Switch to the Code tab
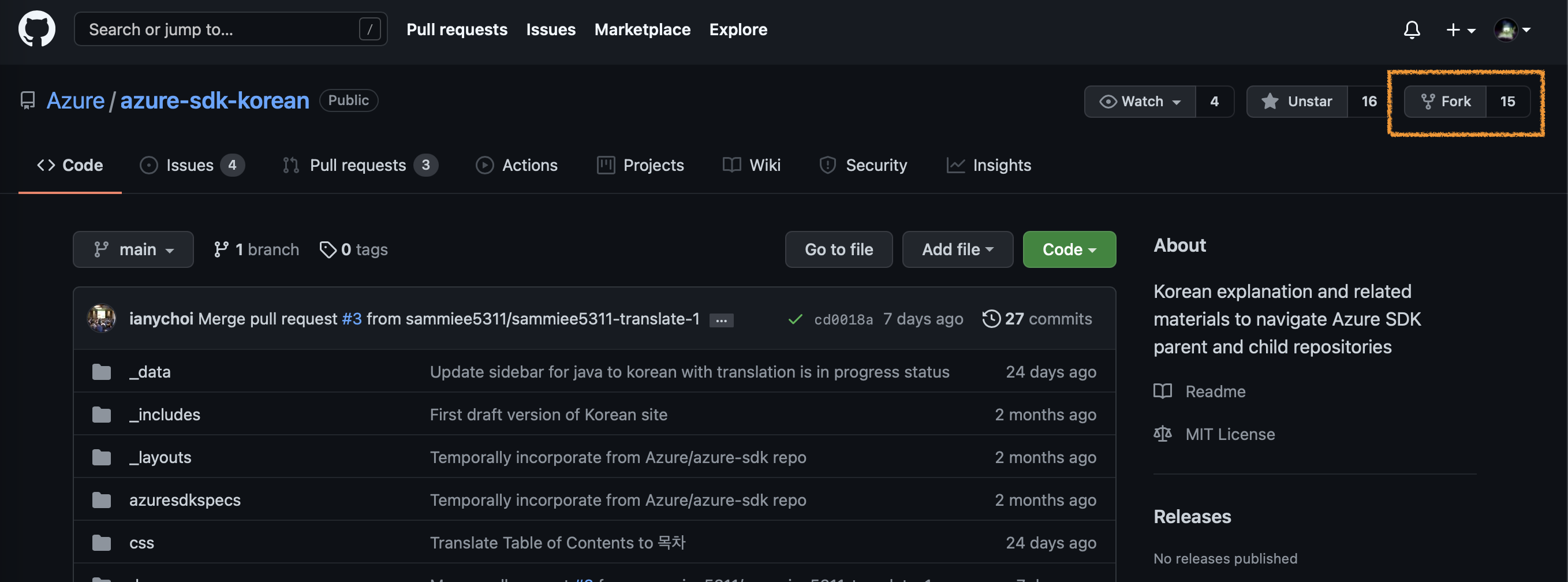Viewport: 1568px width, 582px height. [x=70, y=165]
